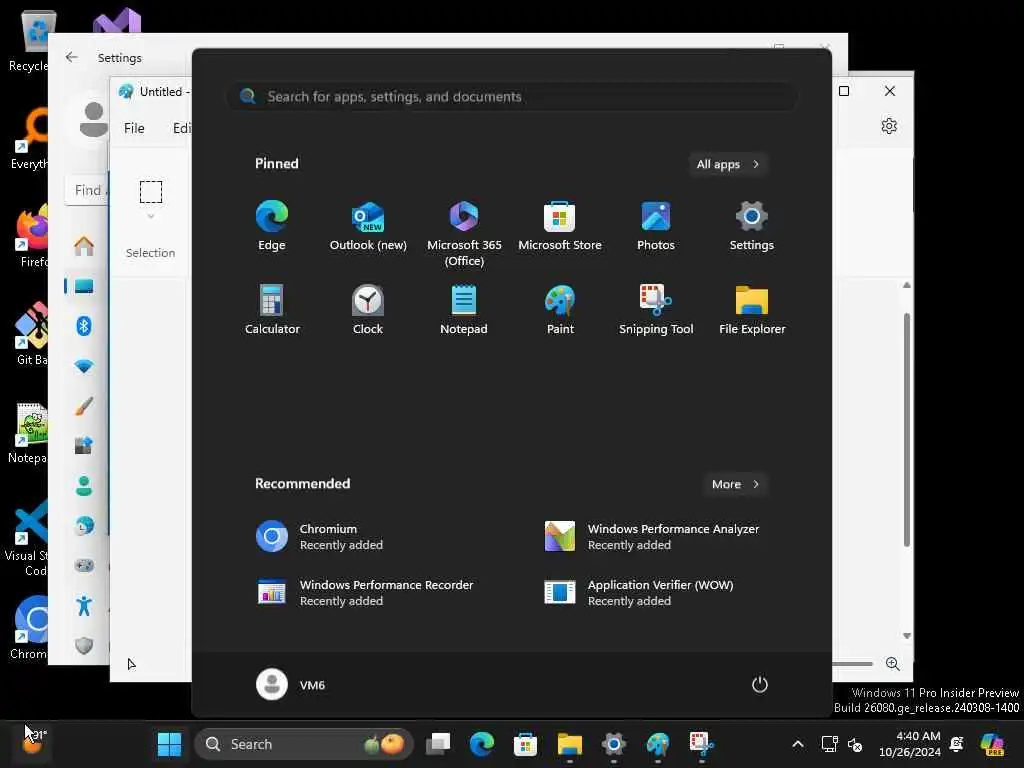Open File Explorer from pinned apps
Image resolution: width=1024 pixels, height=768 pixels.
752,310
